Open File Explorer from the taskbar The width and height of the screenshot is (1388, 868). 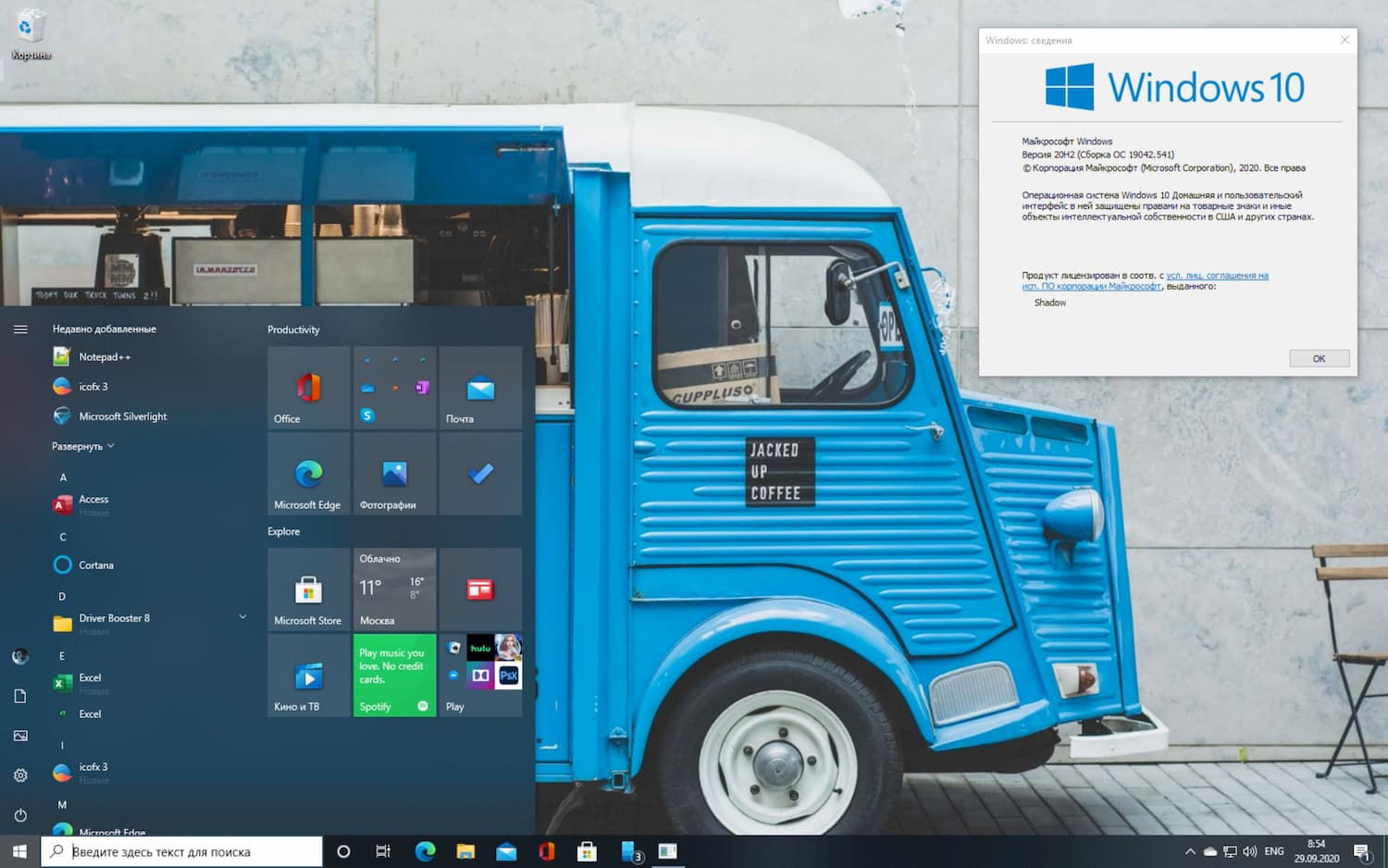click(465, 851)
